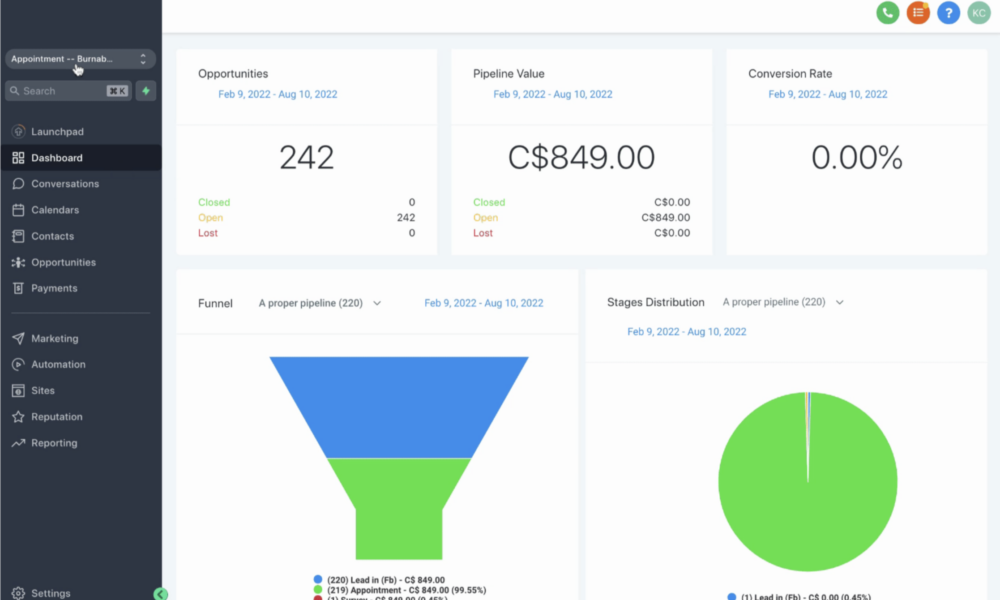Click the green phone dialer icon
The height and width of the screenshot is (600, 1000).
[887, 13]
